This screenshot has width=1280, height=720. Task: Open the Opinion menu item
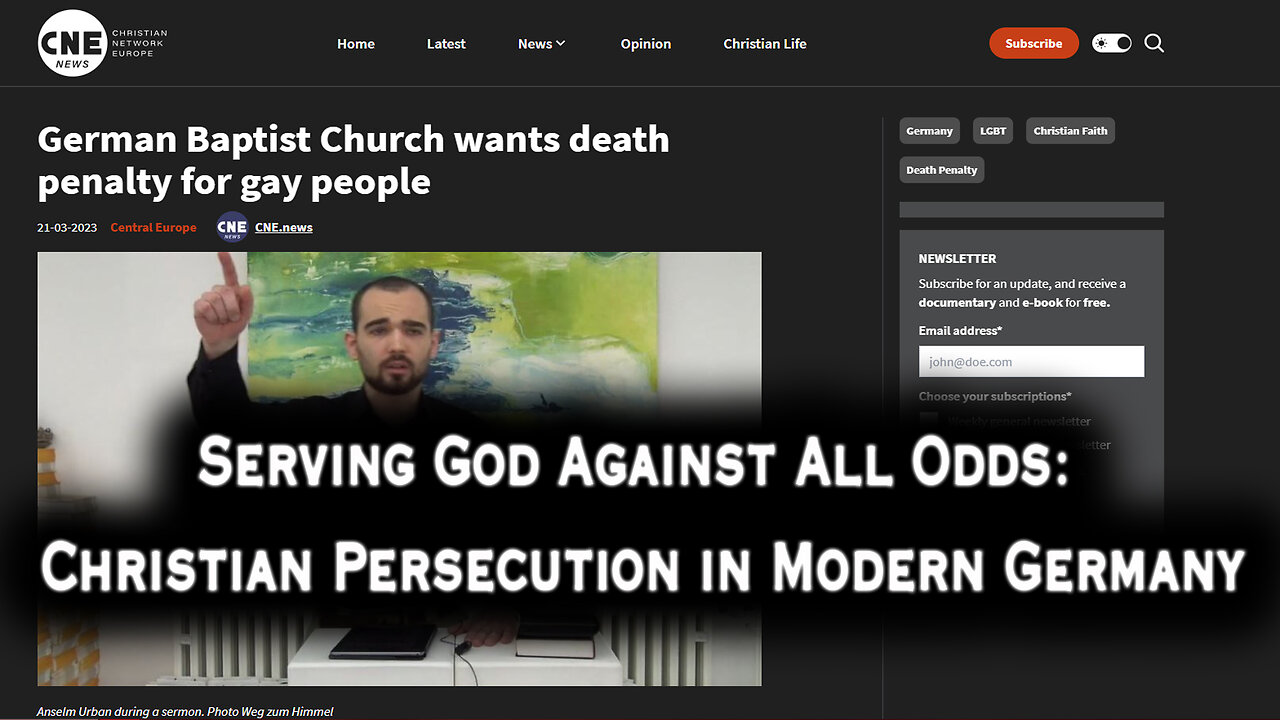click(x=646, y=44)
